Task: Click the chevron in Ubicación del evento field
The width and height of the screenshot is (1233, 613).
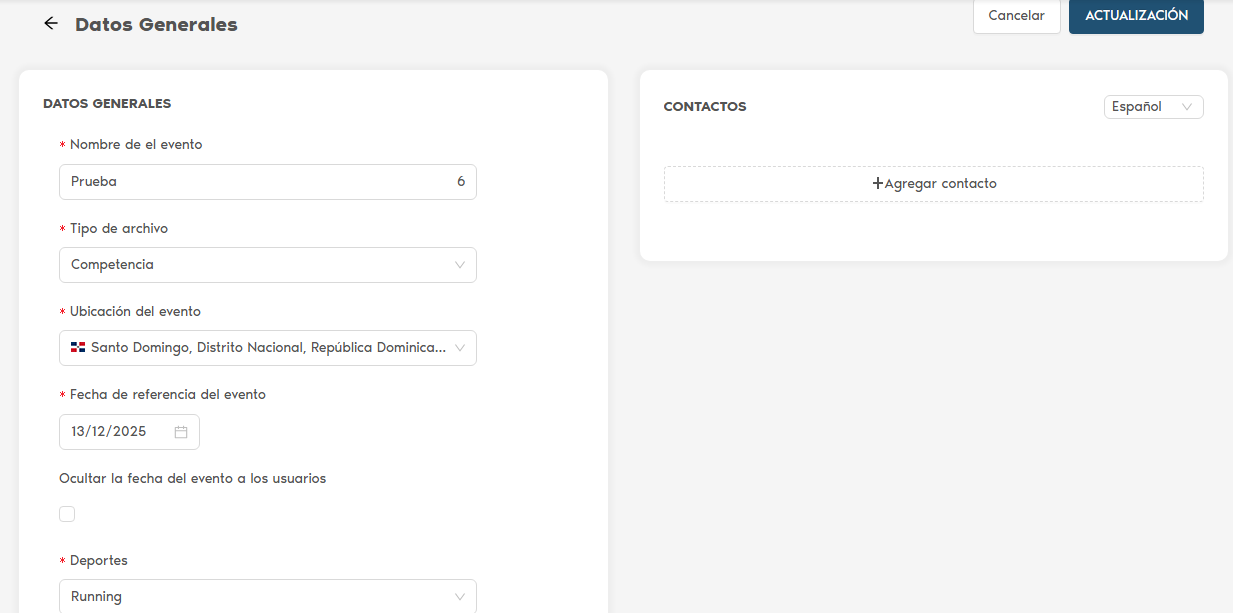Action: click(x=460, y=348)
